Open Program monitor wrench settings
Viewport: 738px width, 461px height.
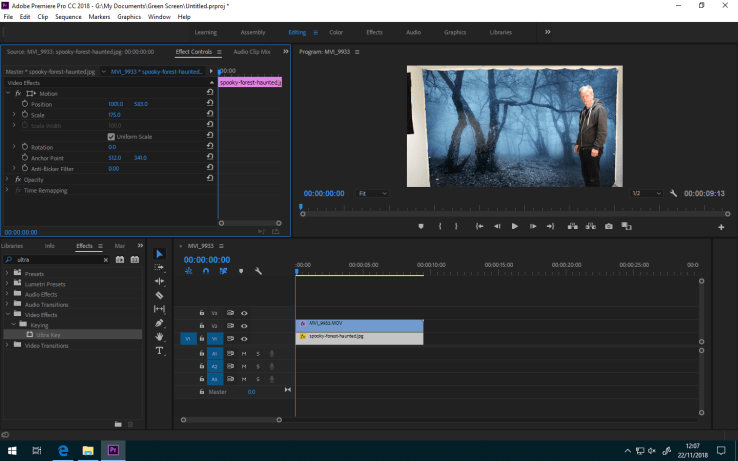click(673, 194)
